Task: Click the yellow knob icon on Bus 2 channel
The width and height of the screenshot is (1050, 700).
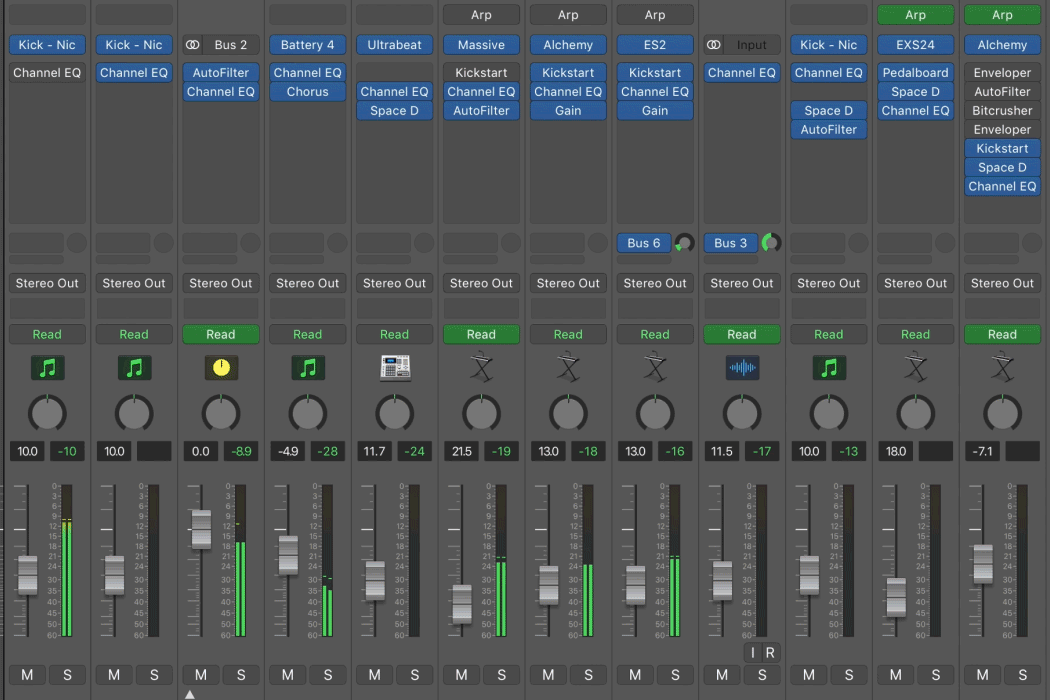Action: 221,368
